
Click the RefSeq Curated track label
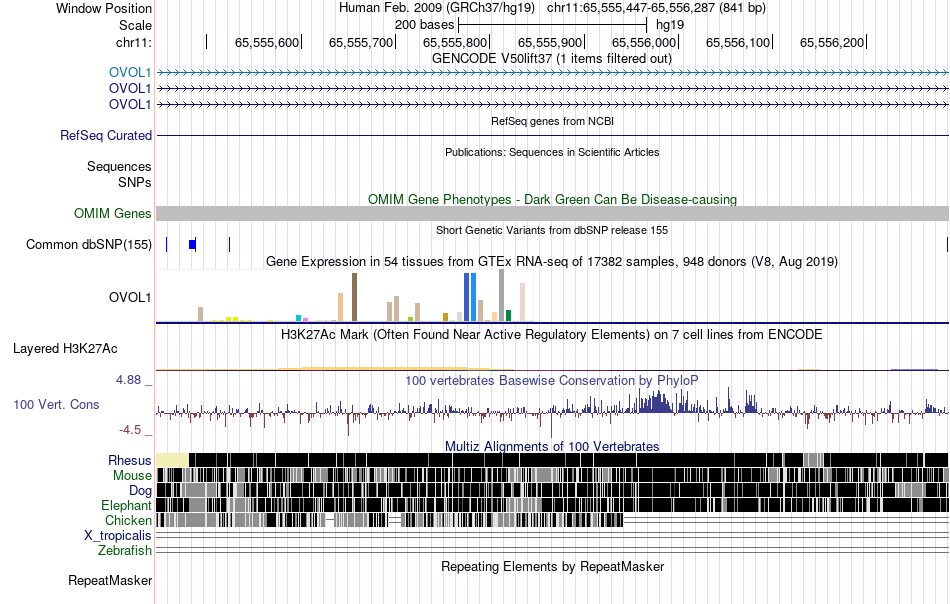(x=105, y=136)
